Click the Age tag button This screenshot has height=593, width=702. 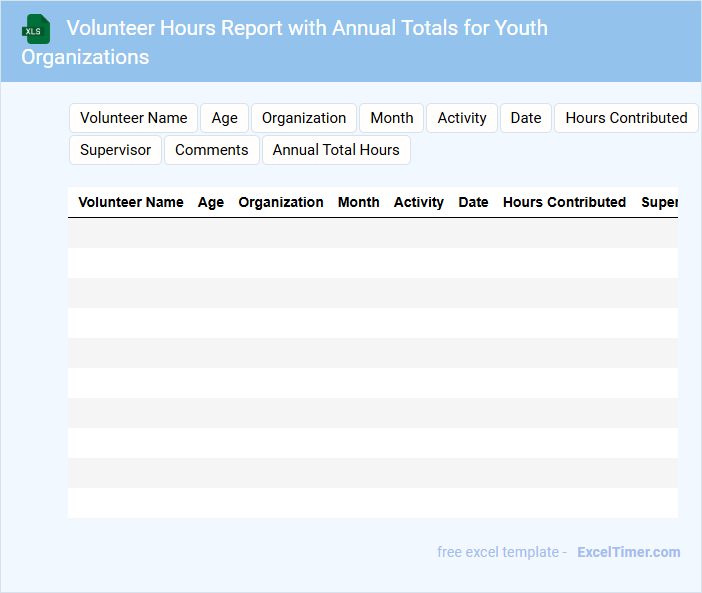(x=225, y=118)
